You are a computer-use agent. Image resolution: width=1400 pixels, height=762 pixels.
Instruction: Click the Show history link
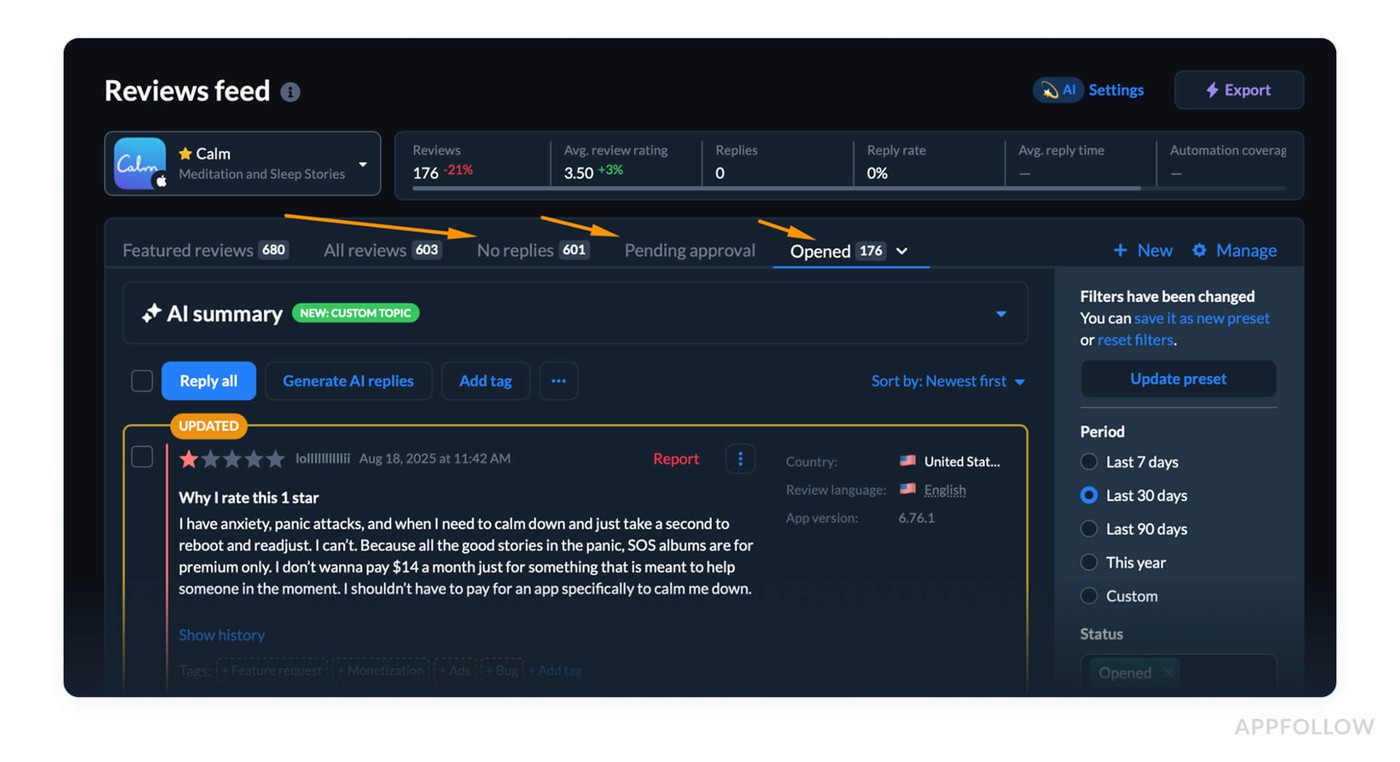click(221, 634)
